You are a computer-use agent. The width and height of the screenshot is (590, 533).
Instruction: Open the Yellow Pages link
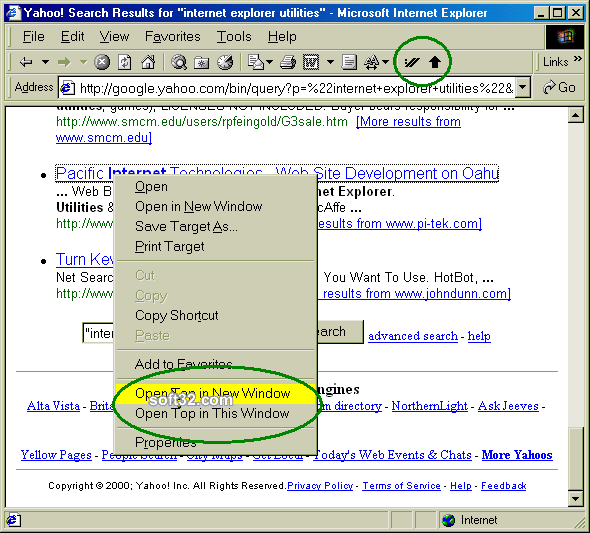pos(56,455)
